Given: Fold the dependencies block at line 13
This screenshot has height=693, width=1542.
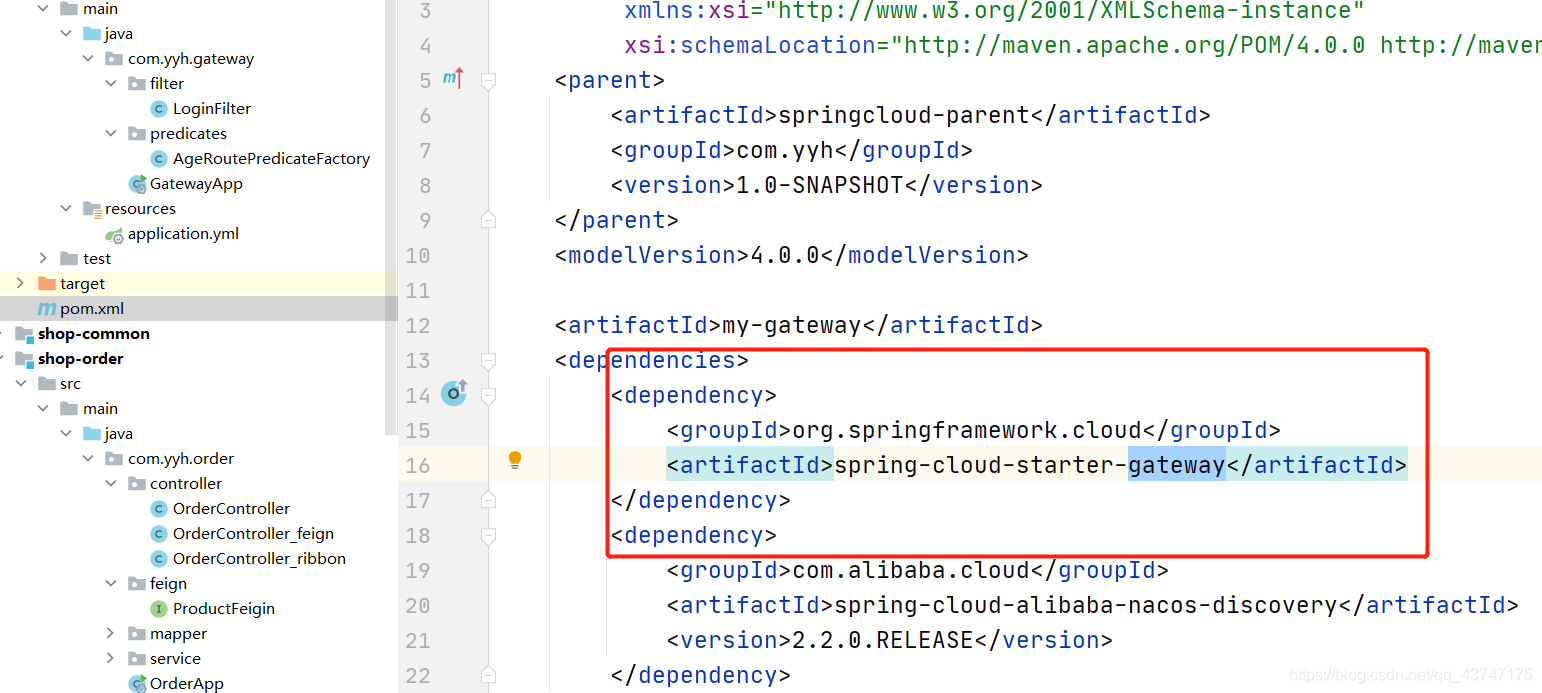Looking at the screenshot, I should pyautogui.click(x=488, y=361).
